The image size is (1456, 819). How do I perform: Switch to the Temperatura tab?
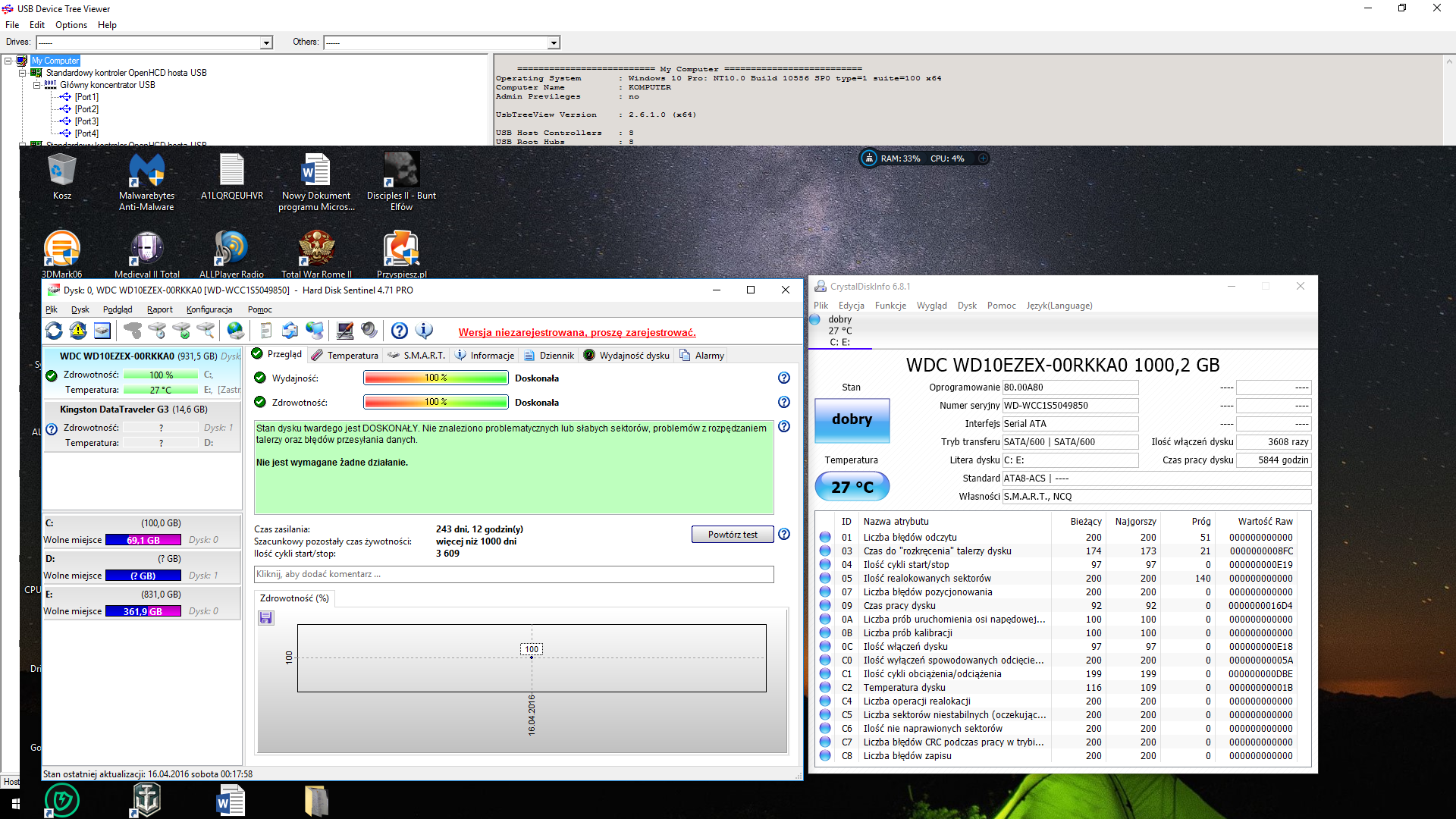345,355
